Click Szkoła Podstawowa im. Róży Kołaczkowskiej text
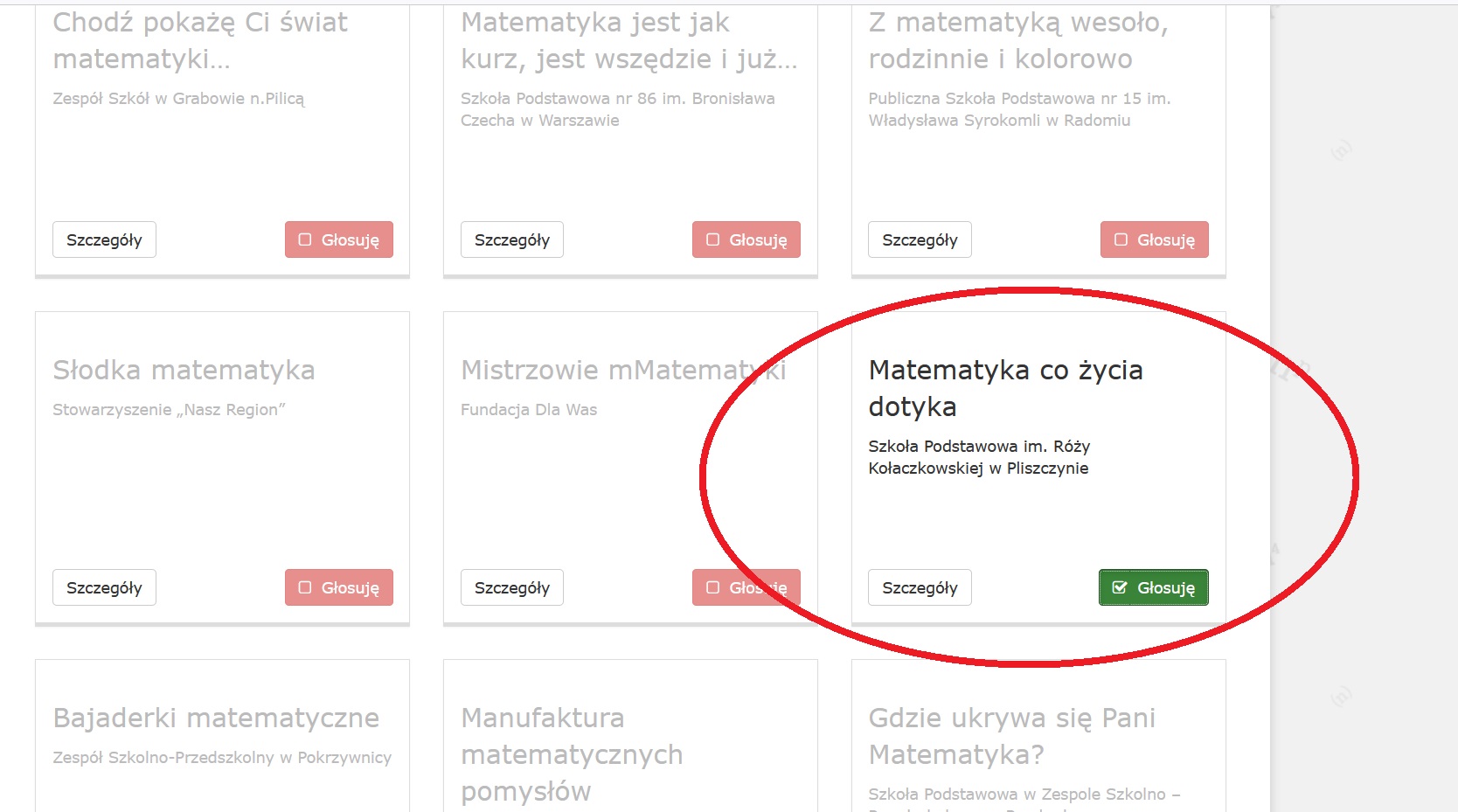 coord(978,457)
